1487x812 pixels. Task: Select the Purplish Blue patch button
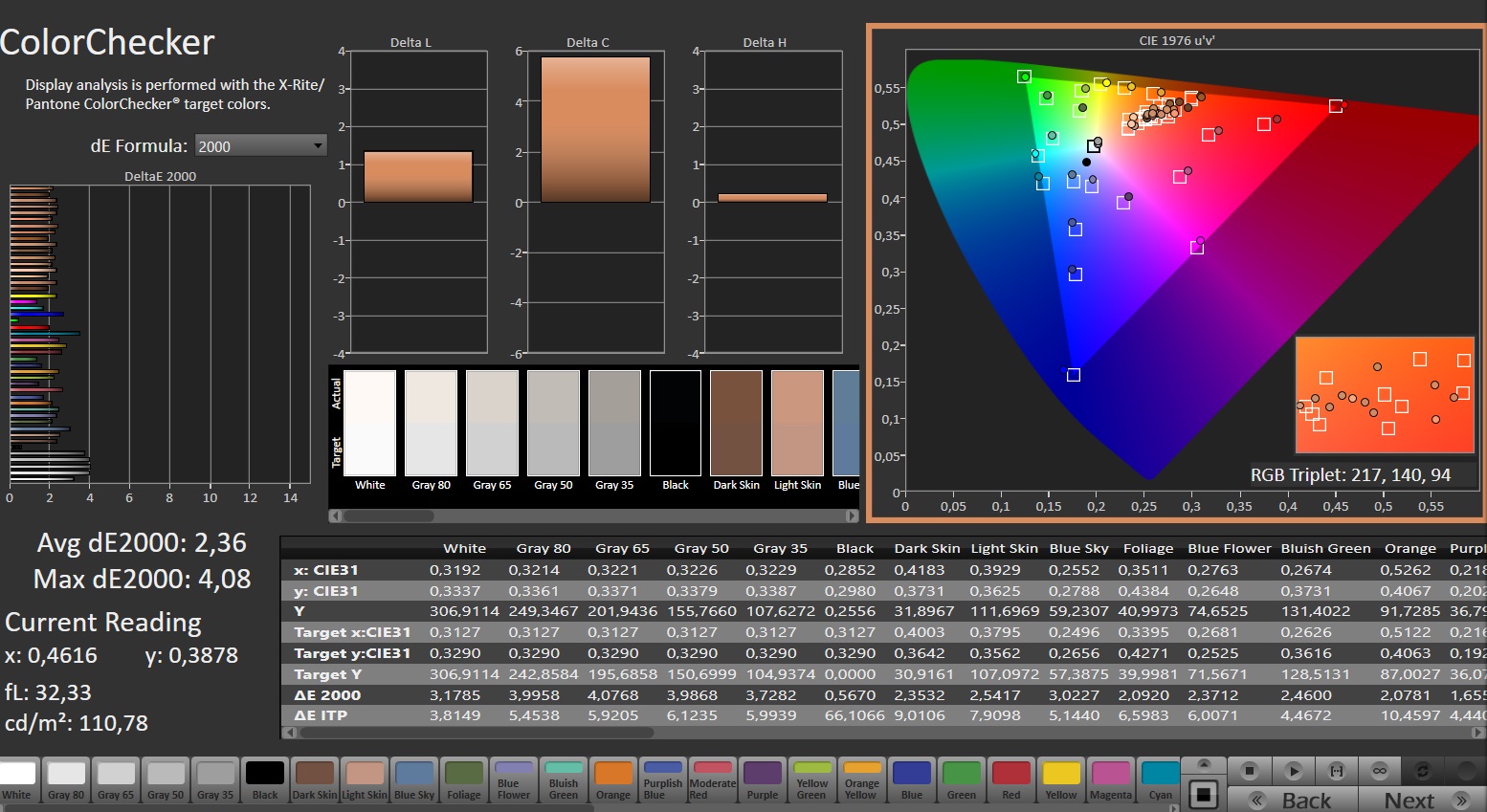point(663,779)
